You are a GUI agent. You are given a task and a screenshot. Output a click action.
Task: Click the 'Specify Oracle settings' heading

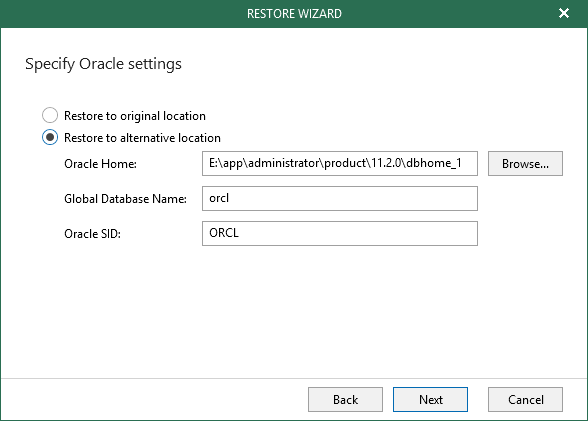point(103,64)
